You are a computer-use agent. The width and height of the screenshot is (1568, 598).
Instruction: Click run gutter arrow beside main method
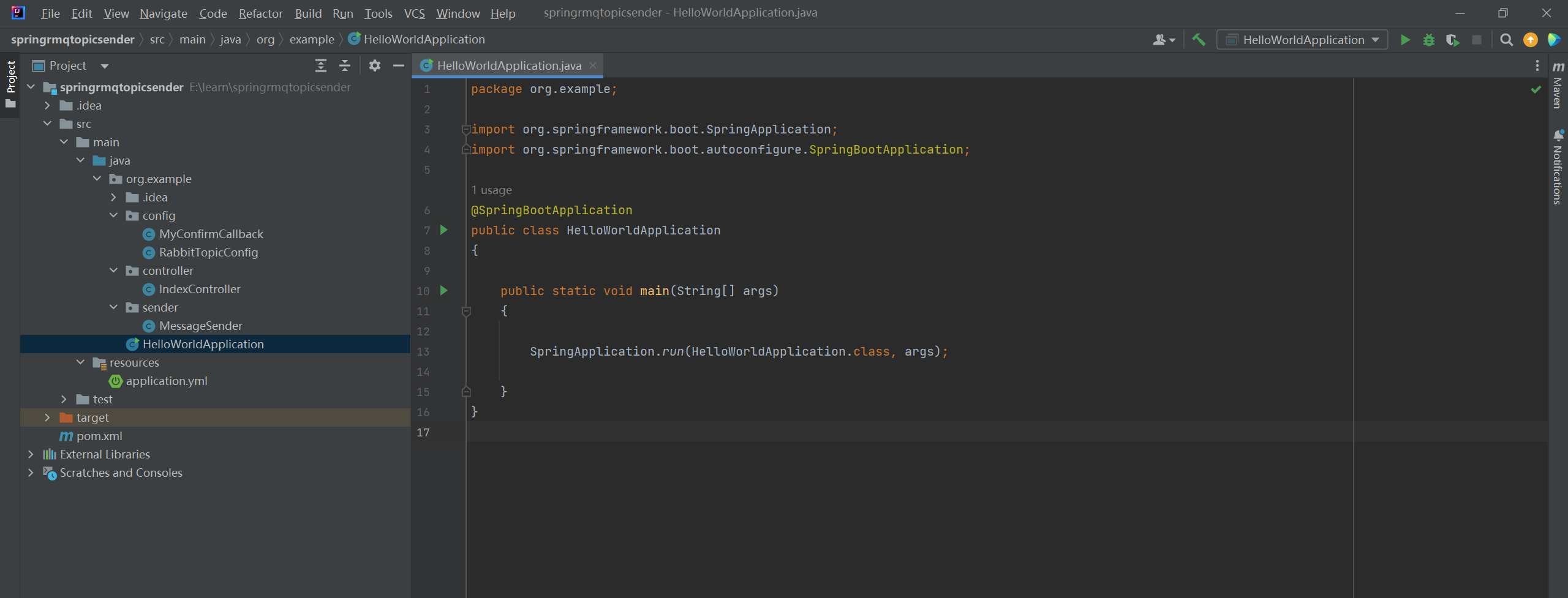coord(444,291)
